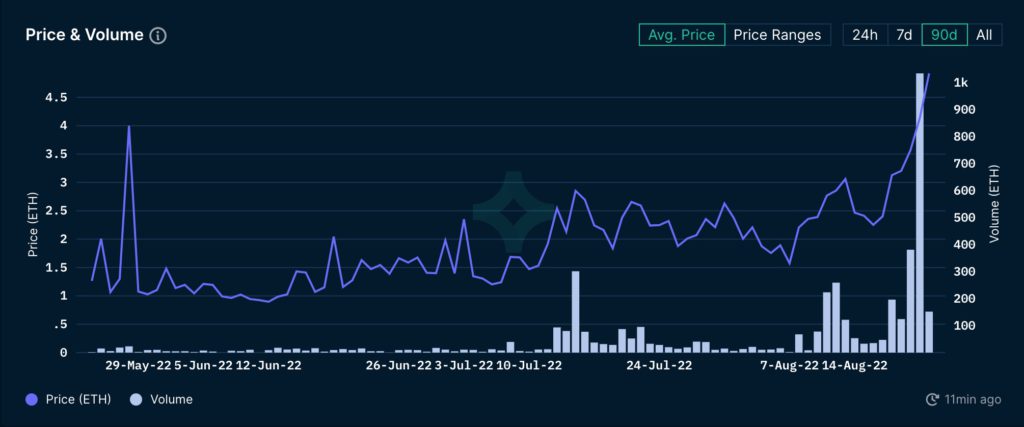
Task: Click the tallest volume bar at far right
Action: tap(920, 212)
